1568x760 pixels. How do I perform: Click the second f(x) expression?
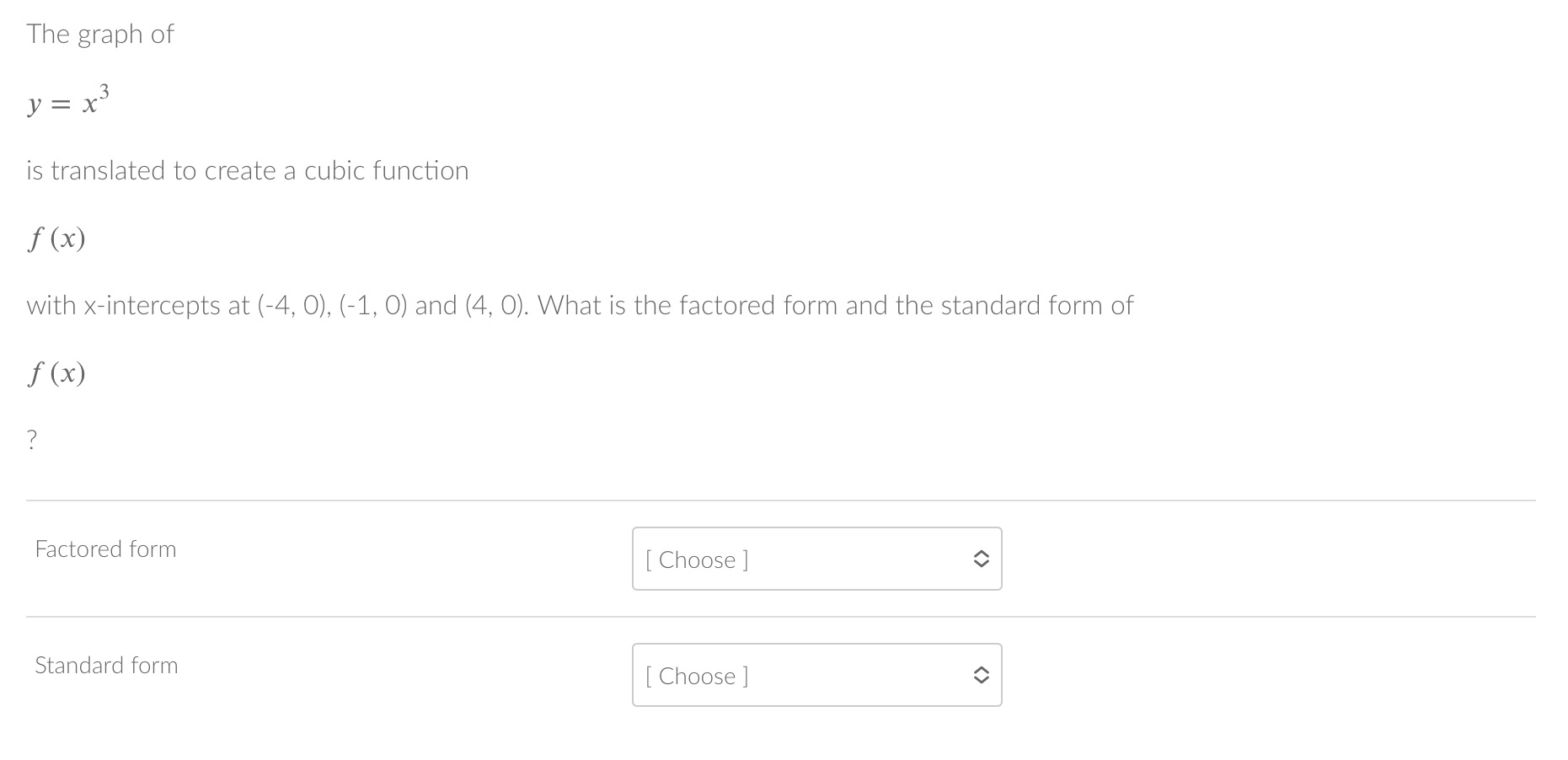click(56, 372)
